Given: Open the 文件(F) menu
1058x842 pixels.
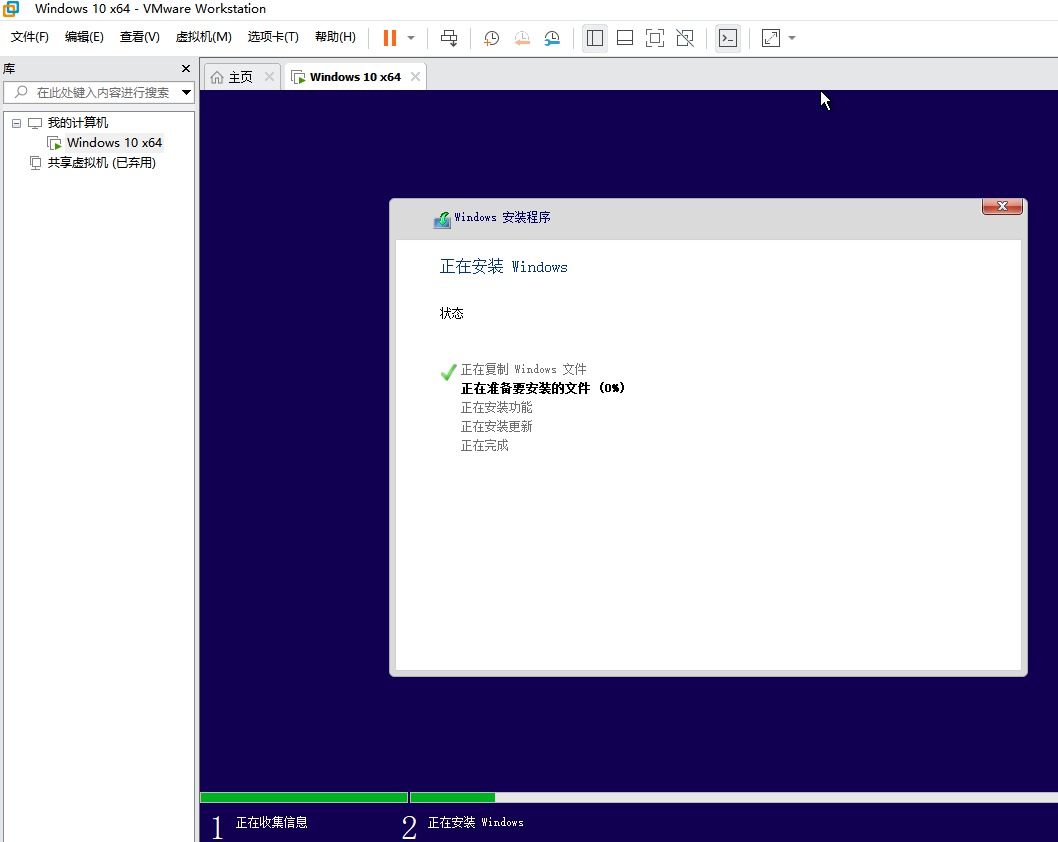Looking at the screenshot, I should coord(30,36).
